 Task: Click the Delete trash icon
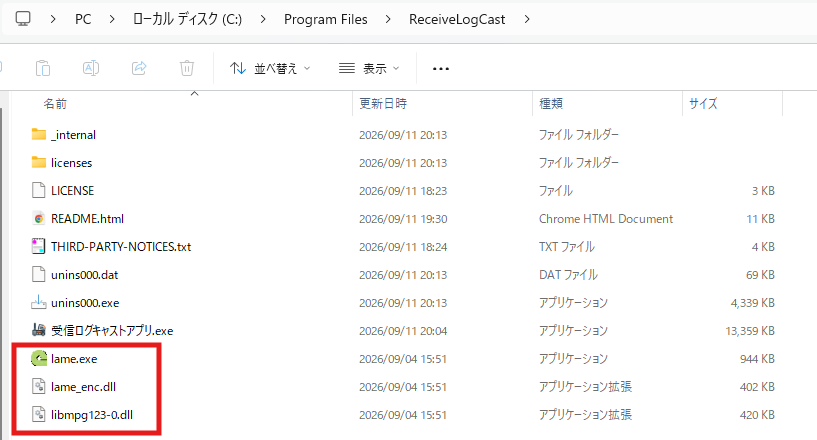(x=187, y=68)
